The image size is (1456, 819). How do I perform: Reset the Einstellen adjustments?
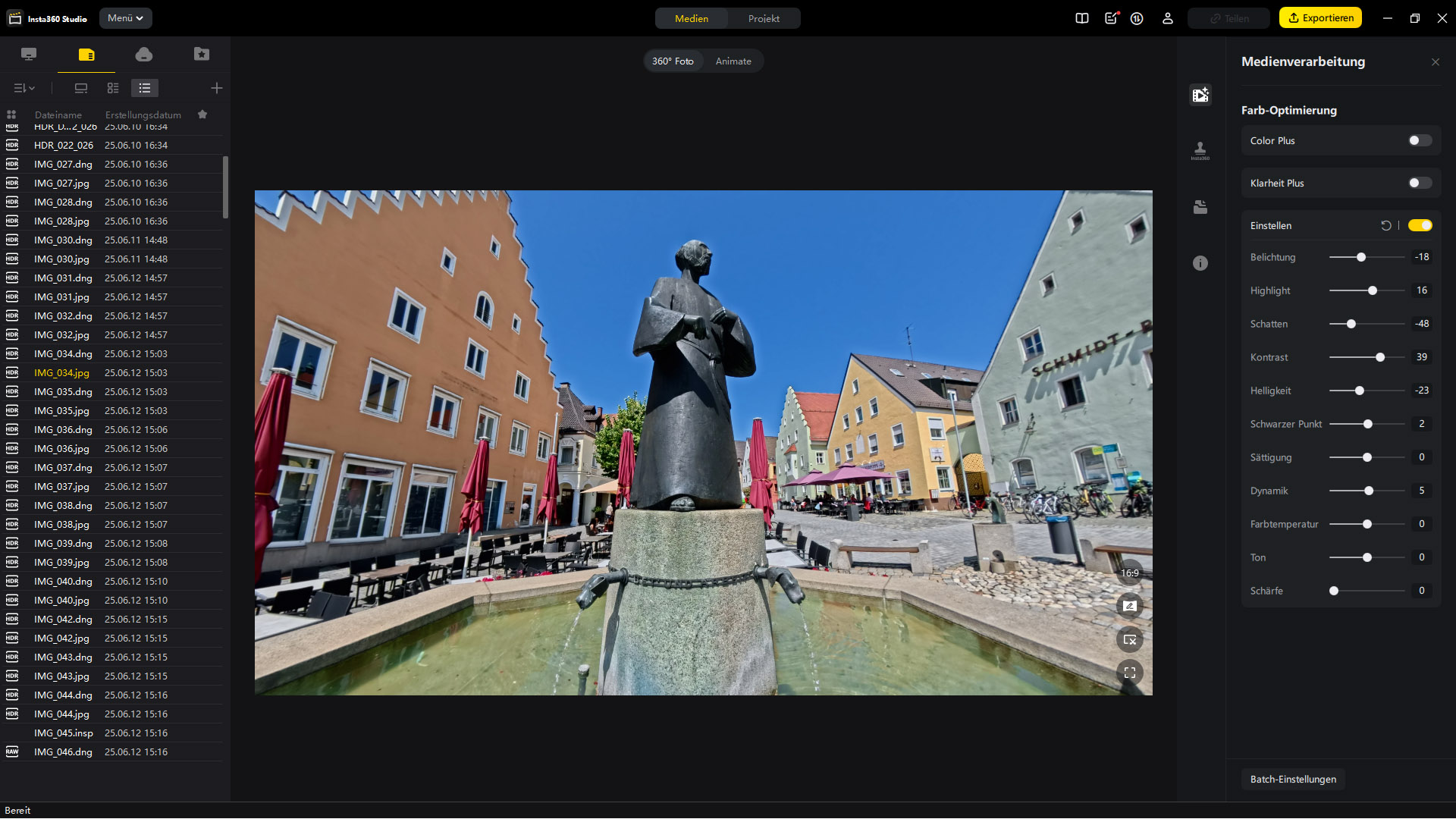coord(1385,225)
